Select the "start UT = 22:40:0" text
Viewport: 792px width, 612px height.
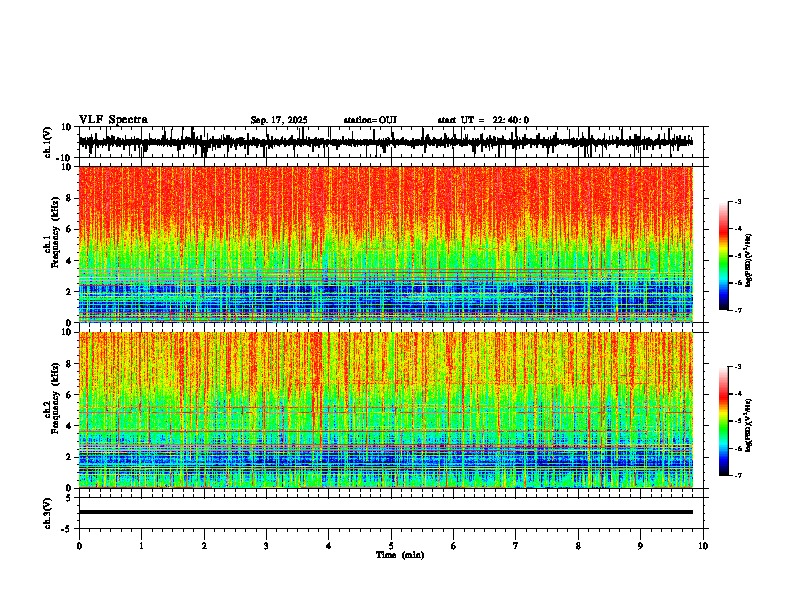pos(483,120)
